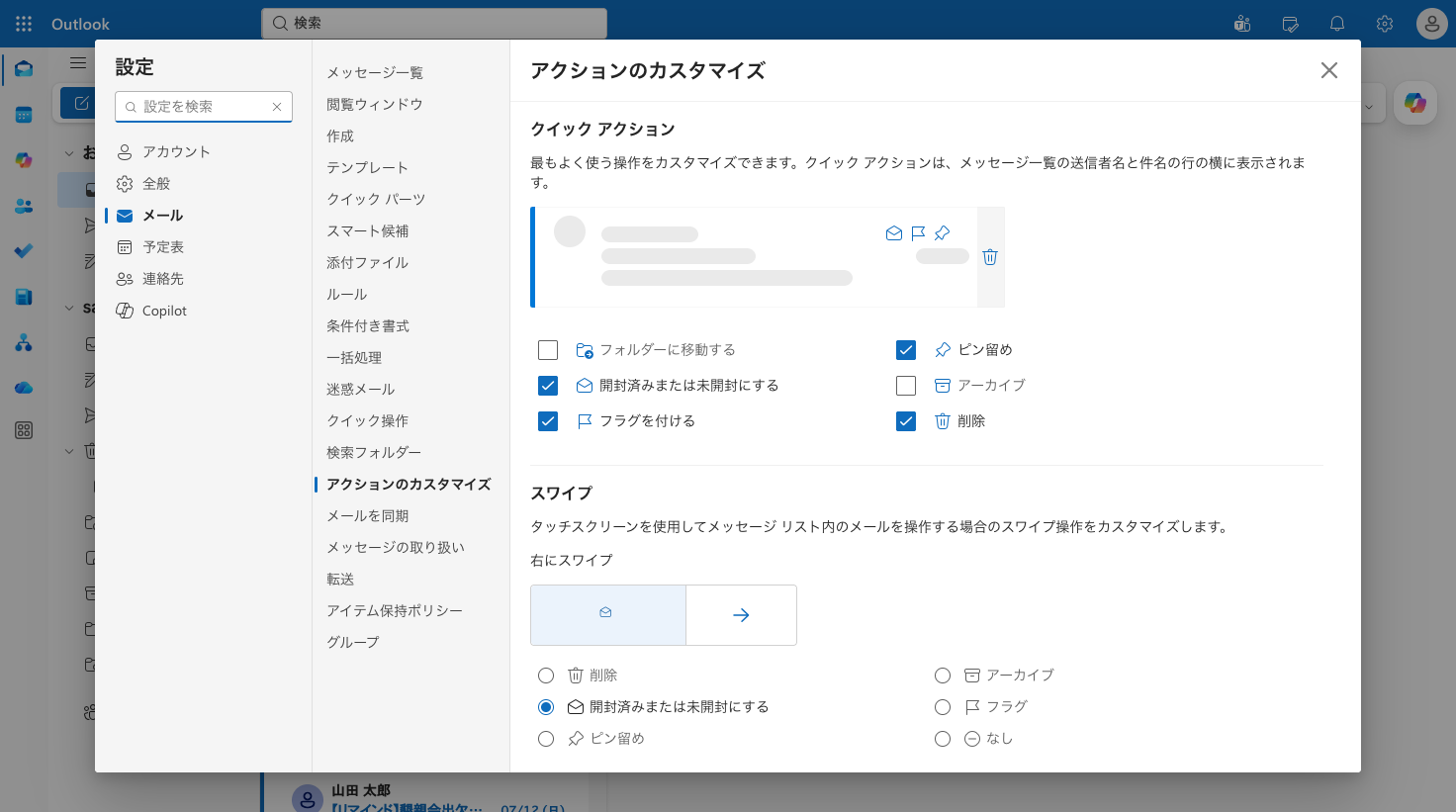This screenshot has width=1456, height=812.
Task: Close the settings dialog
Action: click(1329, 70)
